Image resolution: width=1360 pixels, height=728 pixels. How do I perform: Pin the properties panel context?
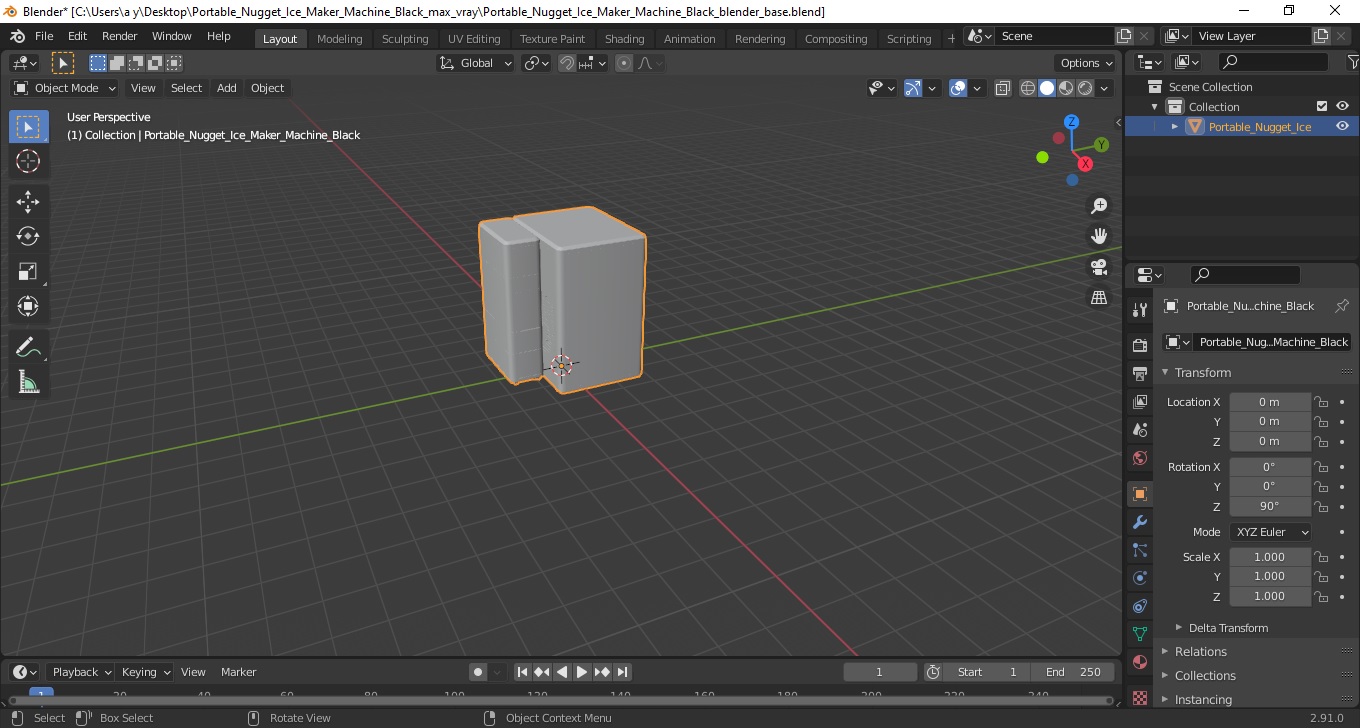[1342, 306]
